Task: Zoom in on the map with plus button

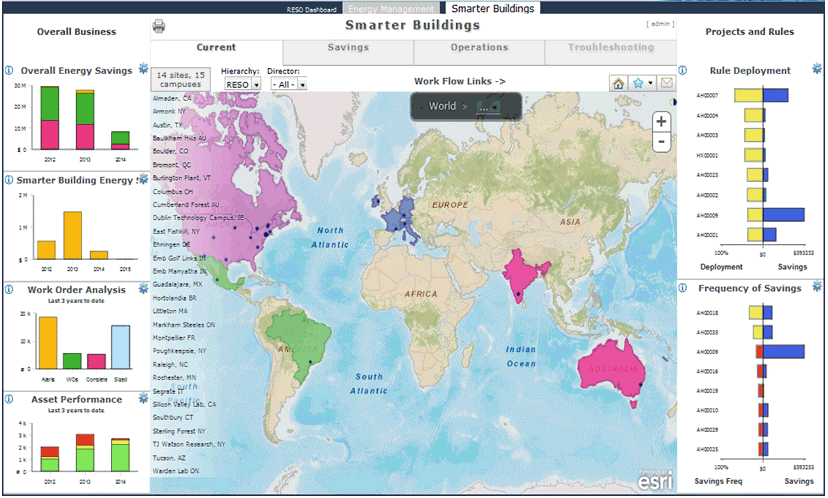Action: tap(661, 121)
